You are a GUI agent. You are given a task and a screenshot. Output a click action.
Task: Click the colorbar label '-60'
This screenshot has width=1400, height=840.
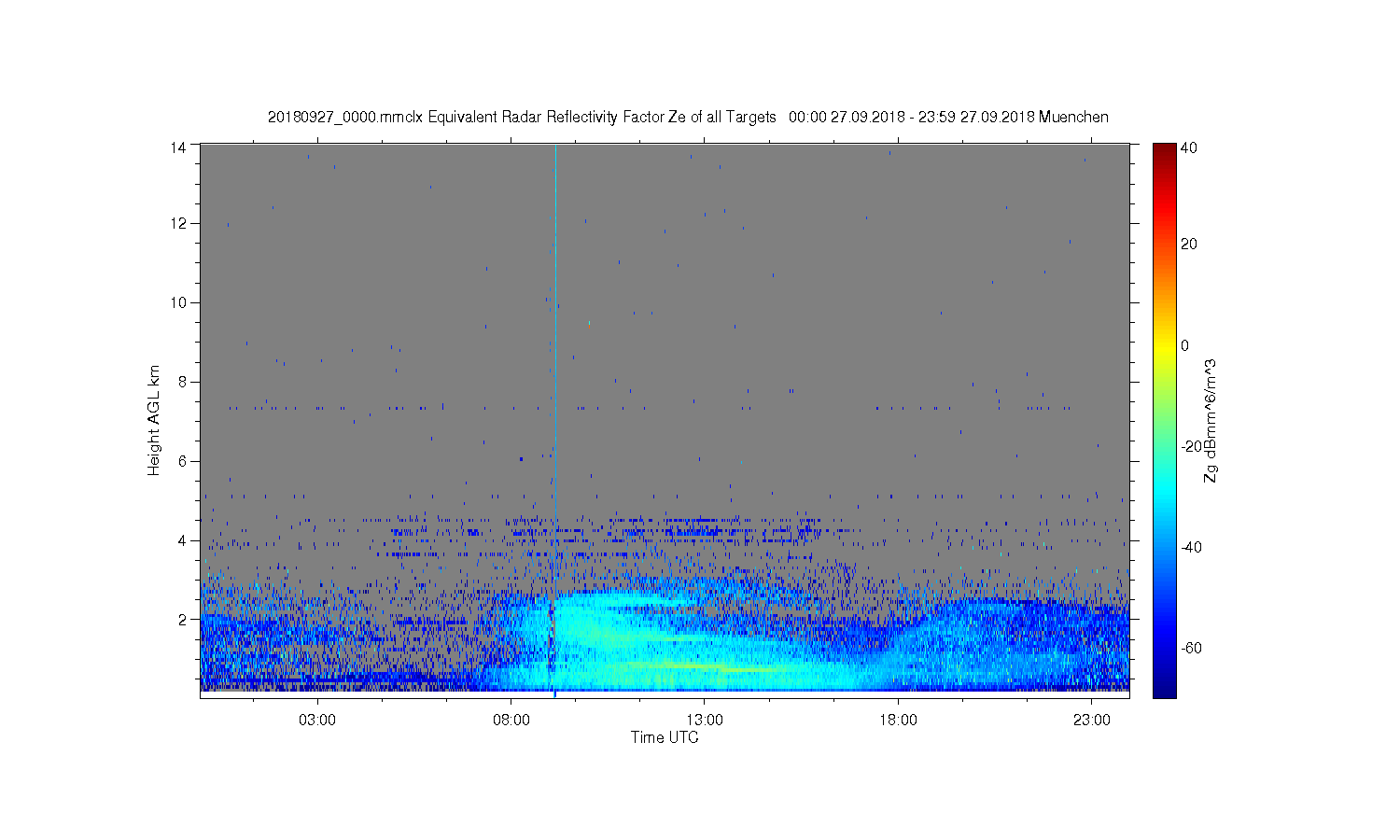pos(1191,648)
